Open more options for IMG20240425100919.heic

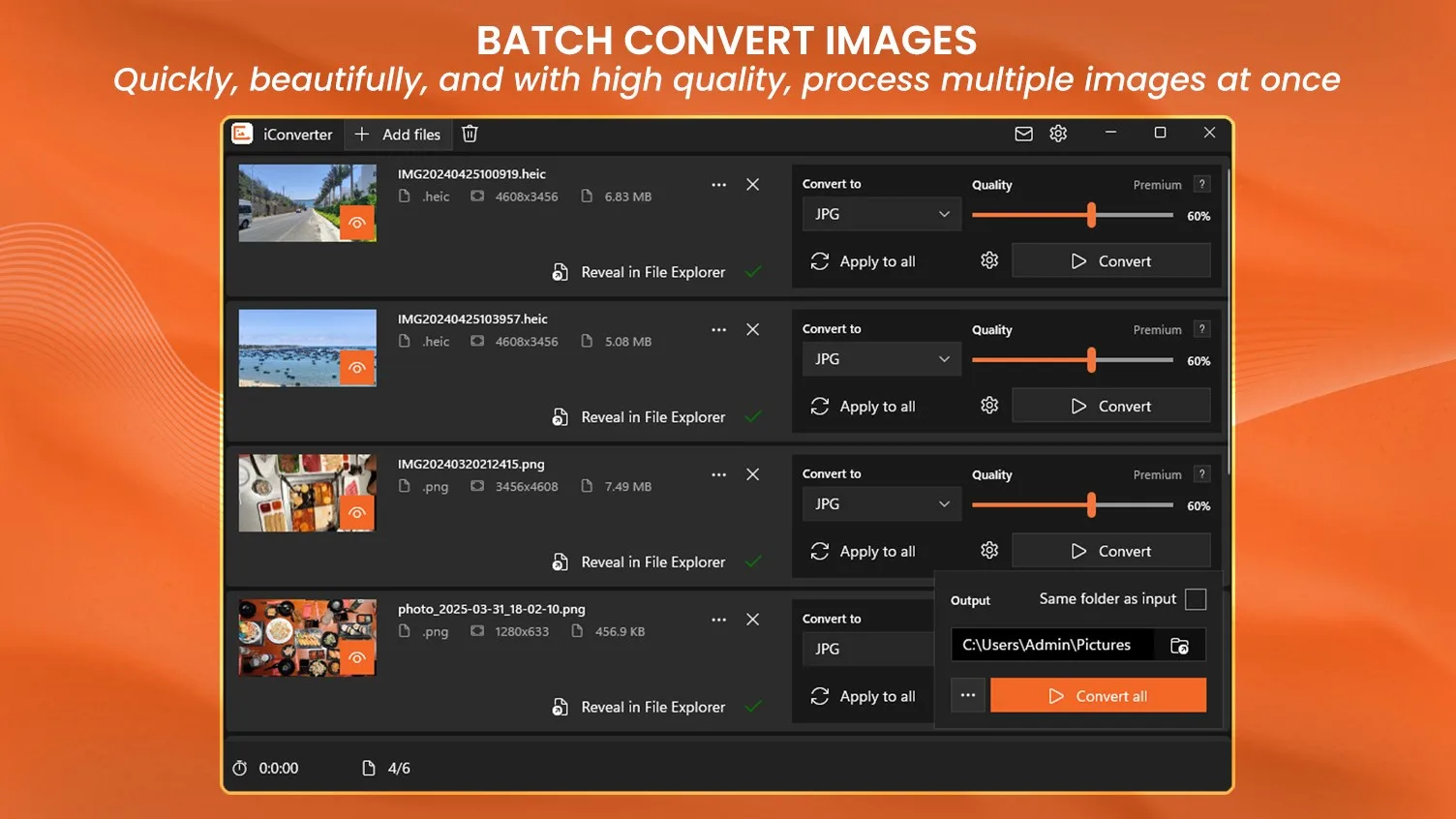point(718,184)
